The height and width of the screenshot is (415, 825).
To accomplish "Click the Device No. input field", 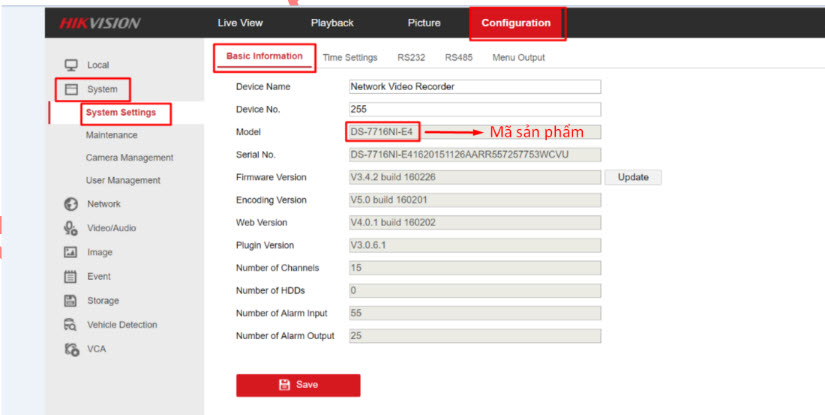I will pos(474,109).
